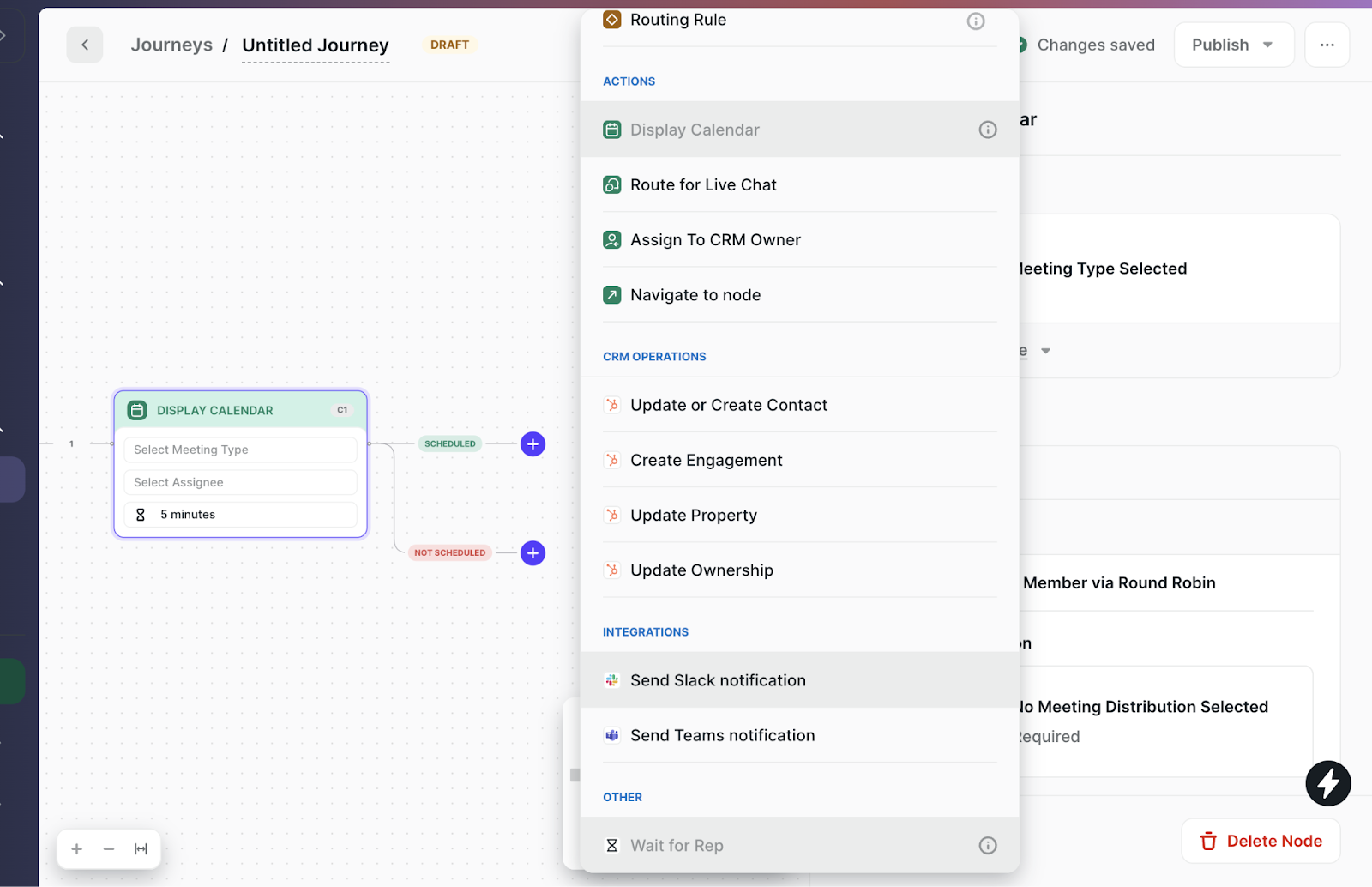This screenshot has height=887, width=1372.
Task: Click the zoom out minus icon on canvas
Action: [109, 849]
